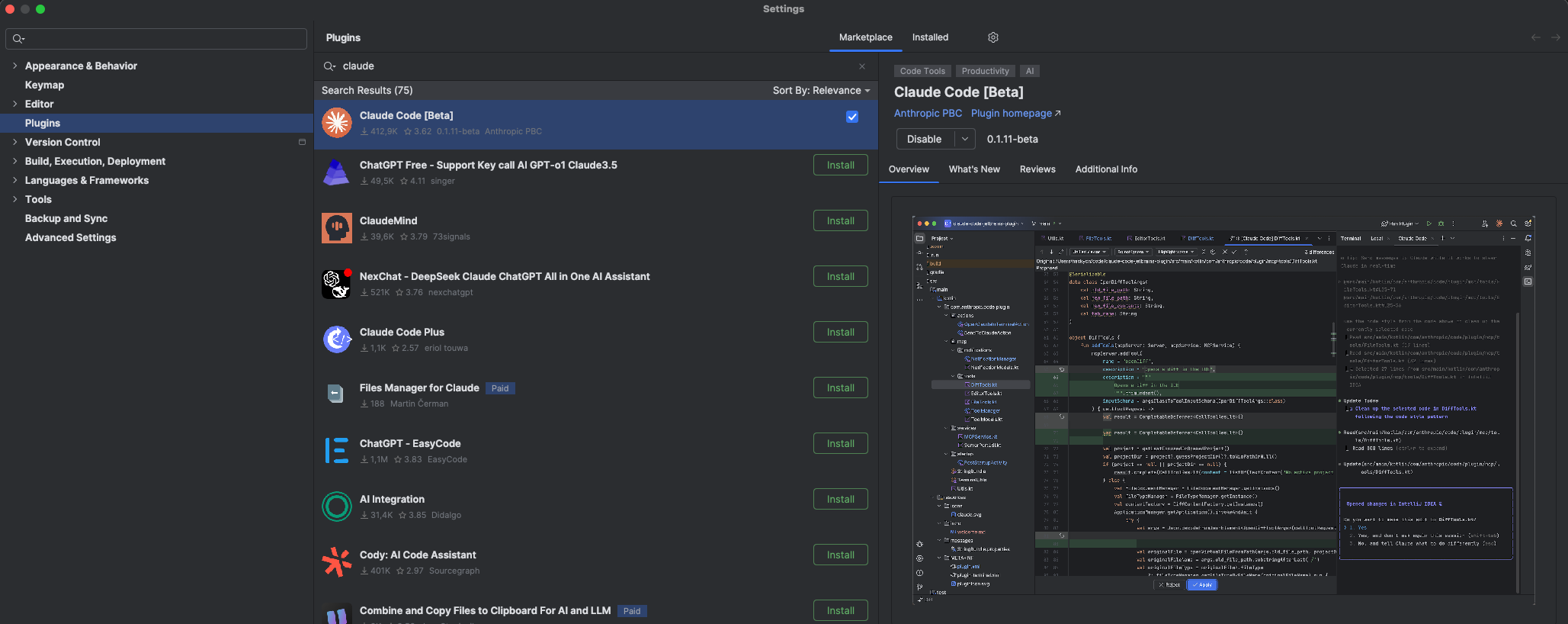This screenshot has height=624, width=1568.
Task: Select the Combine and Copy Files plugin title
Action: point(485,610)
